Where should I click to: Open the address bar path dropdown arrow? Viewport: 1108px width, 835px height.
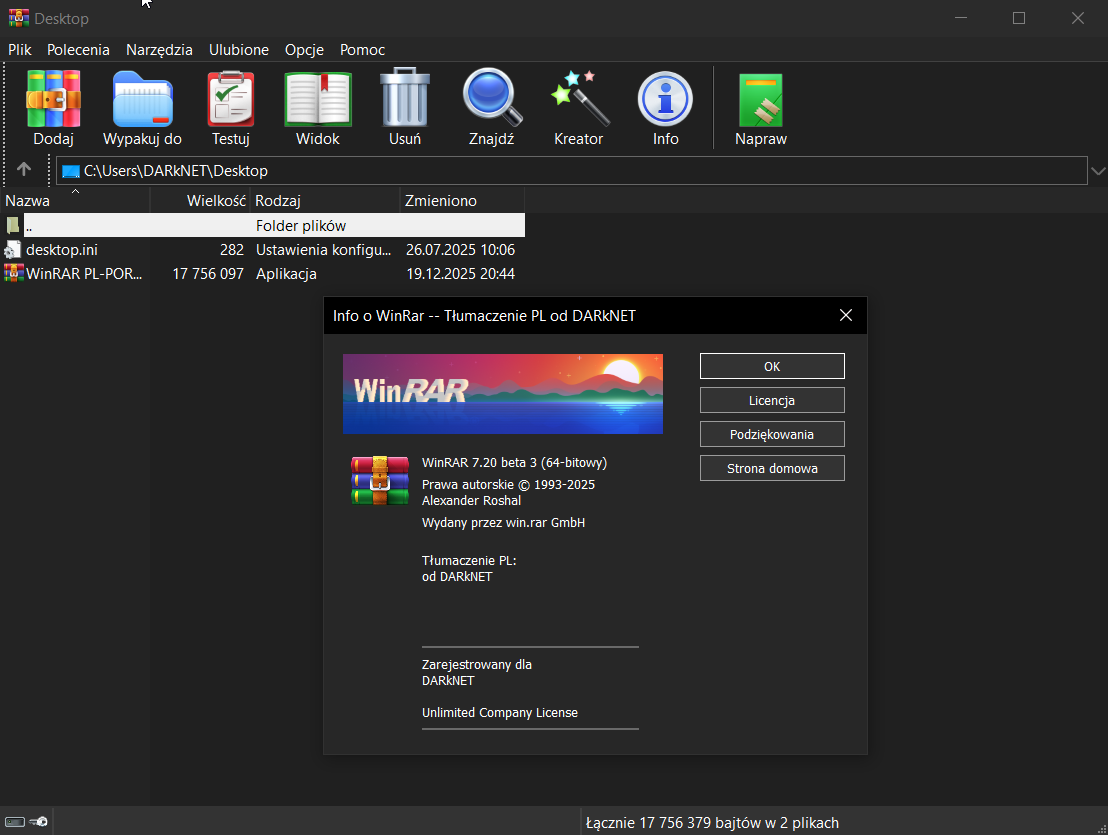1098,171
